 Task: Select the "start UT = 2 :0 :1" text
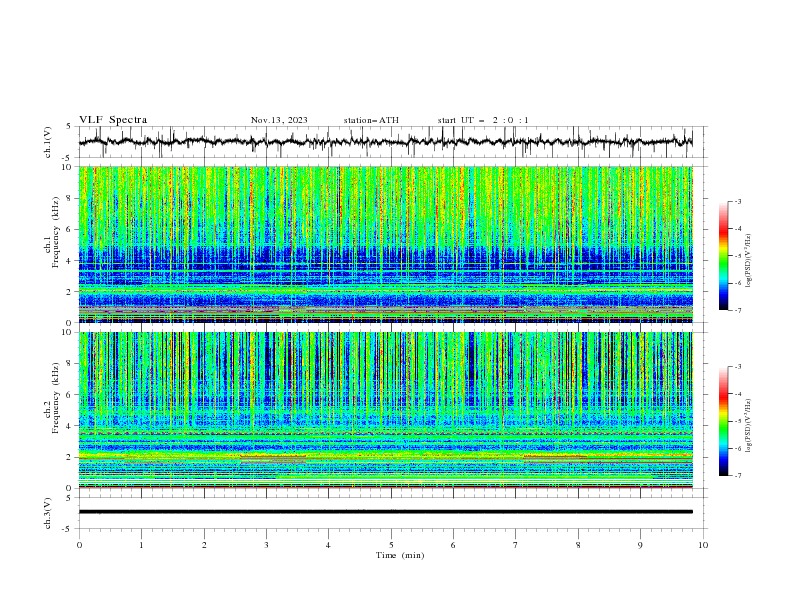483,120
